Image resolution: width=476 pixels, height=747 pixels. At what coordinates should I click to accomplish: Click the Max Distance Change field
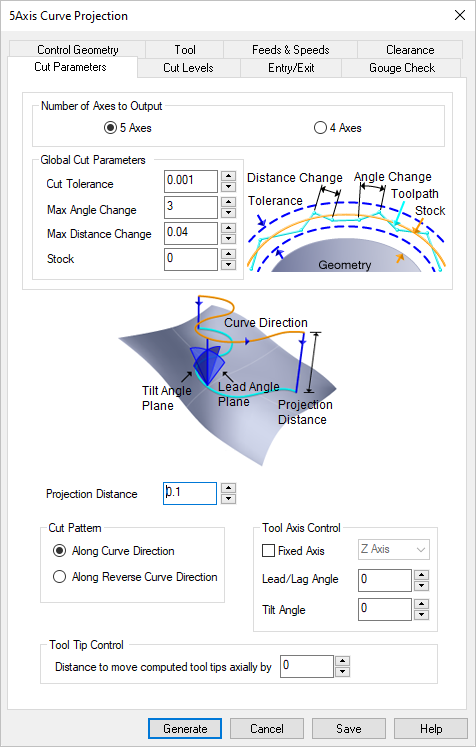coord(191,233)
